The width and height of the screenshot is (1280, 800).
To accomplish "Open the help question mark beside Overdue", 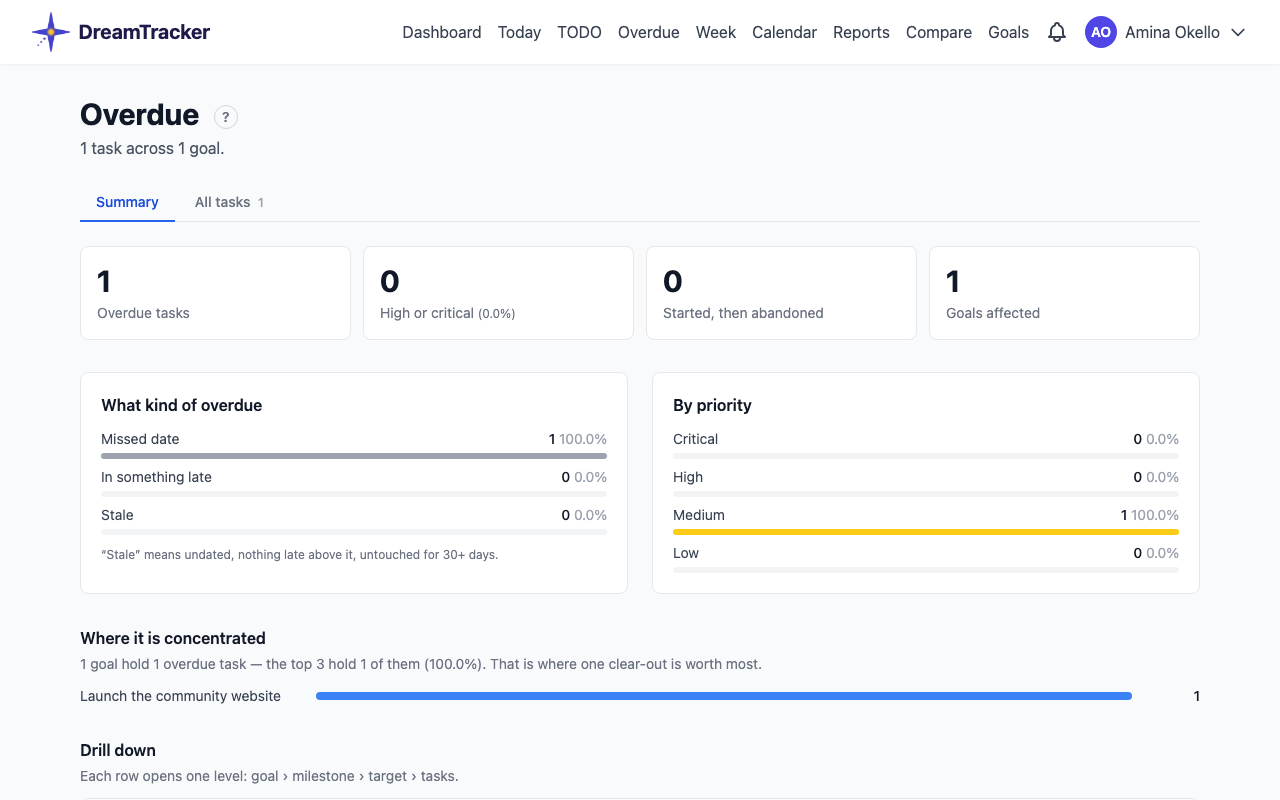I will coord(226,117).
